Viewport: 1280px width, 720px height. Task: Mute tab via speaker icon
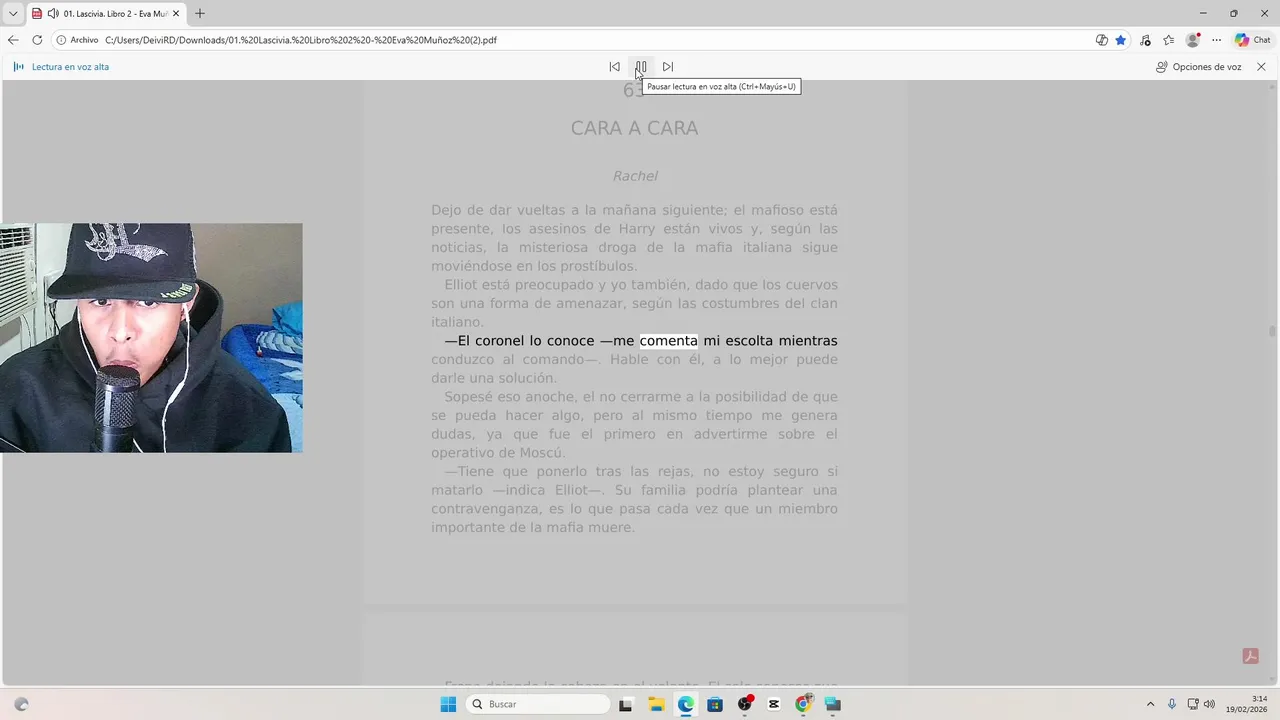[52, 14]
